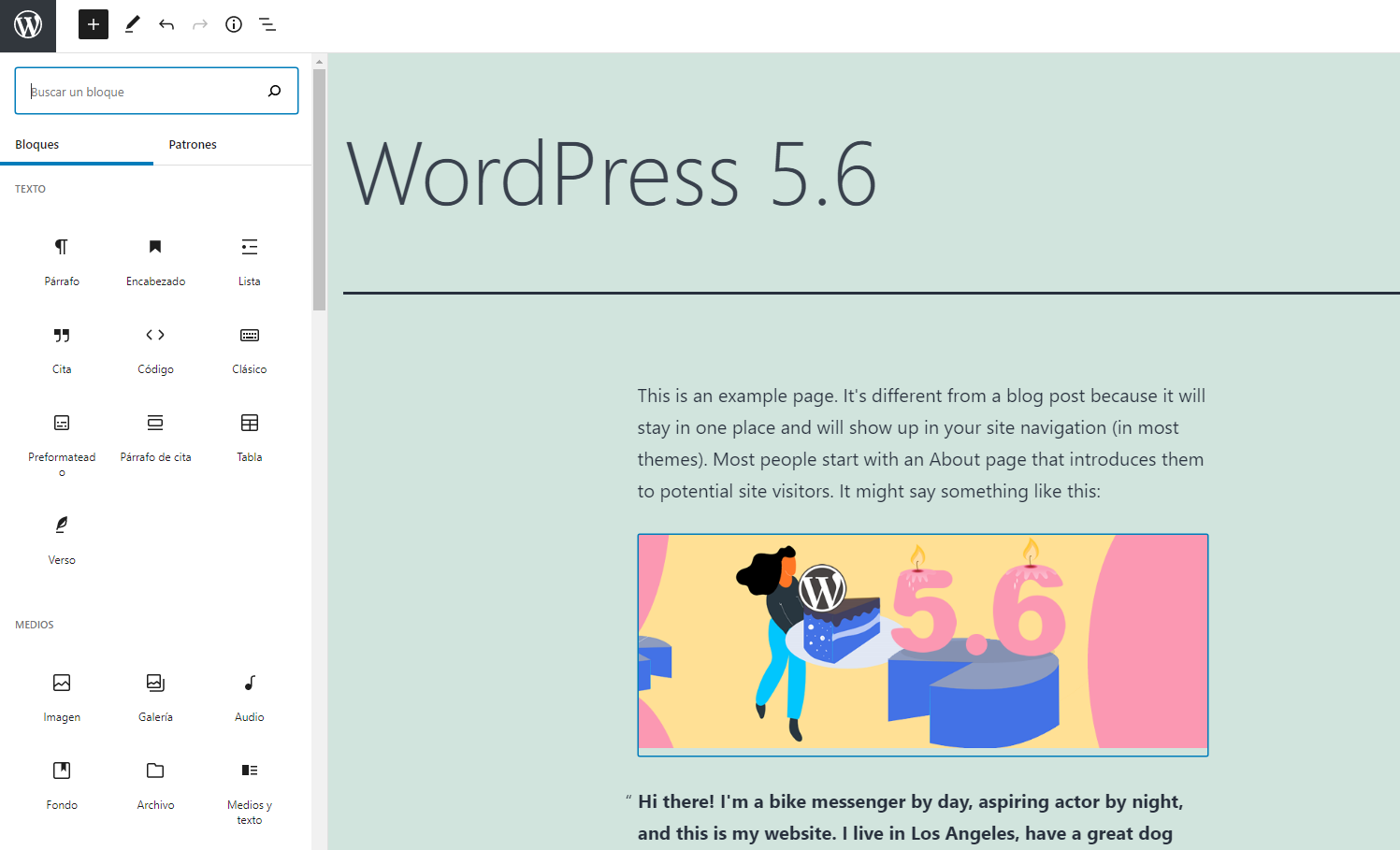Insert a Preformateado block
The image size is (1400, 850).
(x=62, y=444)
